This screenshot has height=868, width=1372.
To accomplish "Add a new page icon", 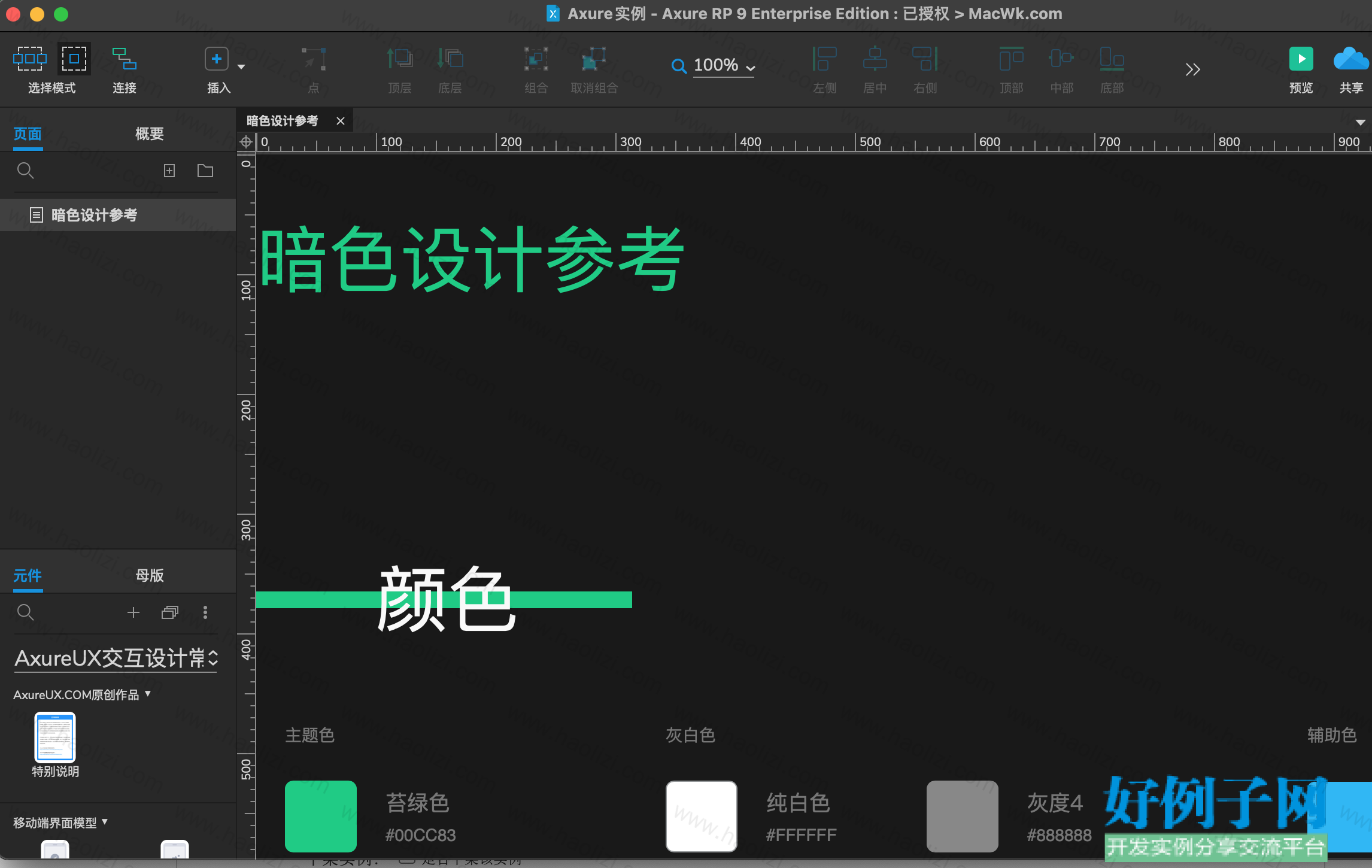I will pos(169,171).
